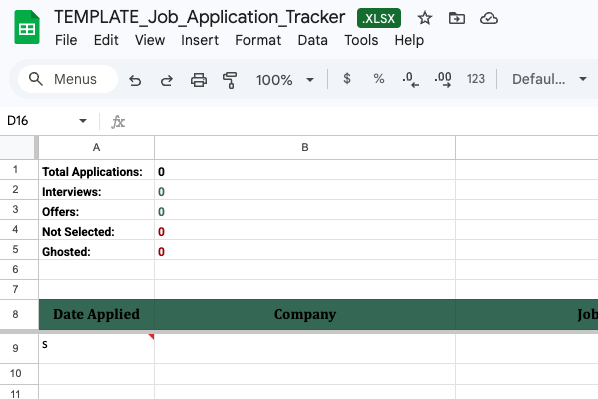Click into the formula bar fx field

pyautogui.click(x=358, y=122)
